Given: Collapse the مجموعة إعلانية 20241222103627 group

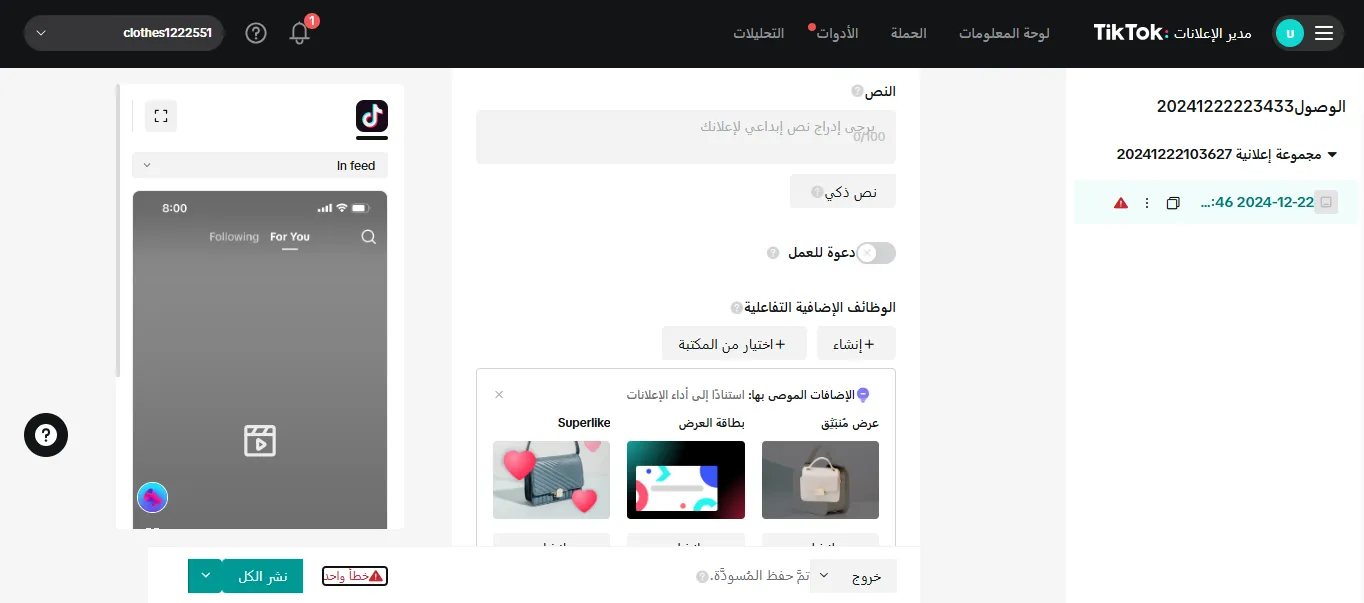Looking at the screenshot, I should click(1331, 154).
